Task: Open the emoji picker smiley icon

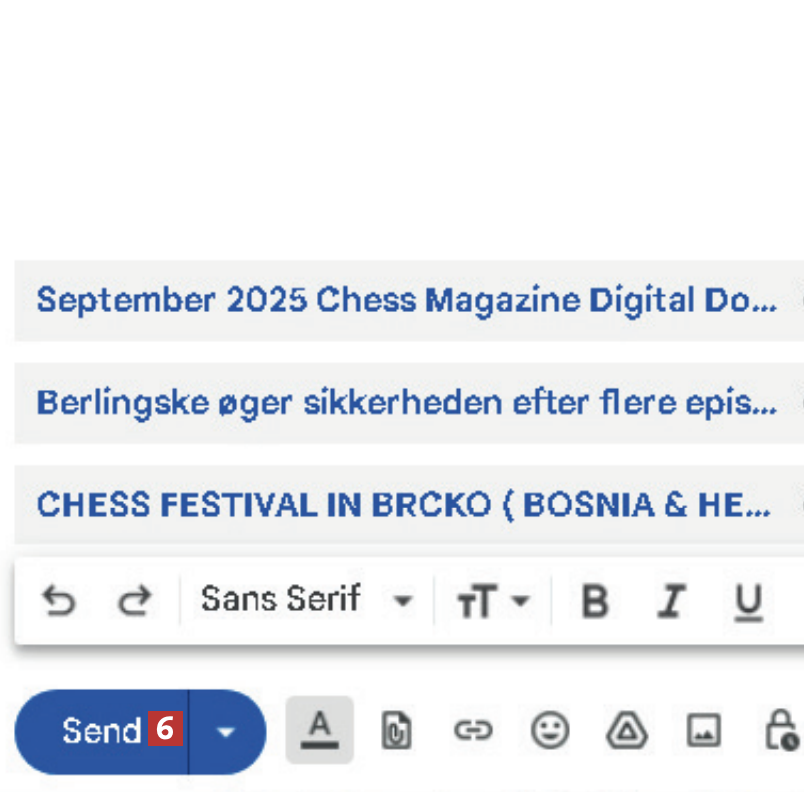Action: point(549,732)
